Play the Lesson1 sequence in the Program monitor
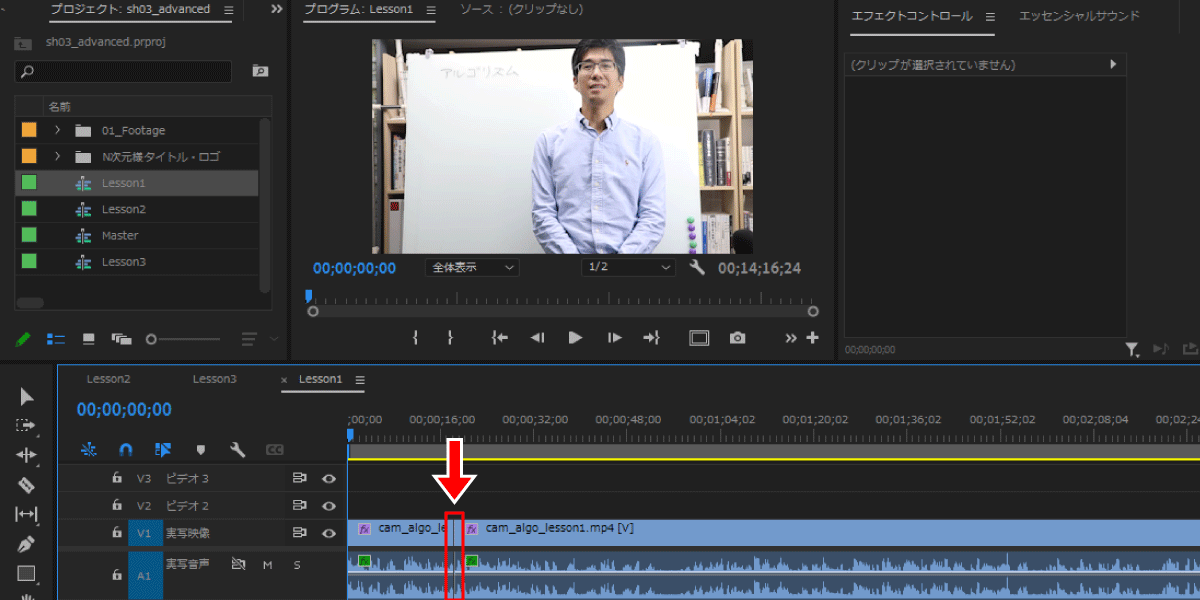 (x=575, y=338)
